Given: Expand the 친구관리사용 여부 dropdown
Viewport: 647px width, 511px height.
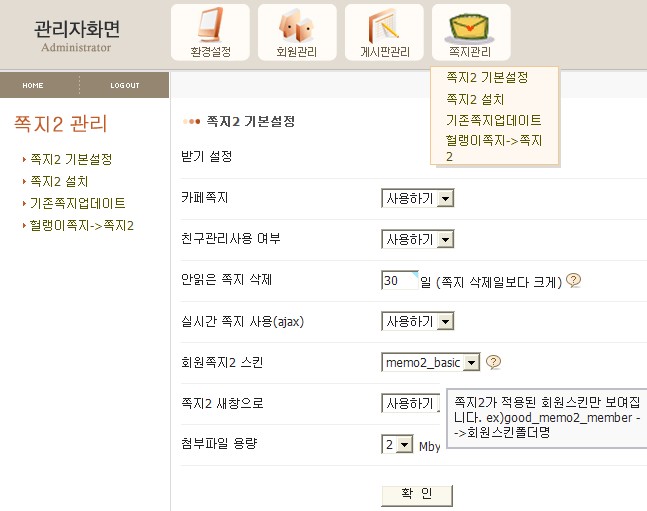Looking at the screenshot, I should 446,239.
